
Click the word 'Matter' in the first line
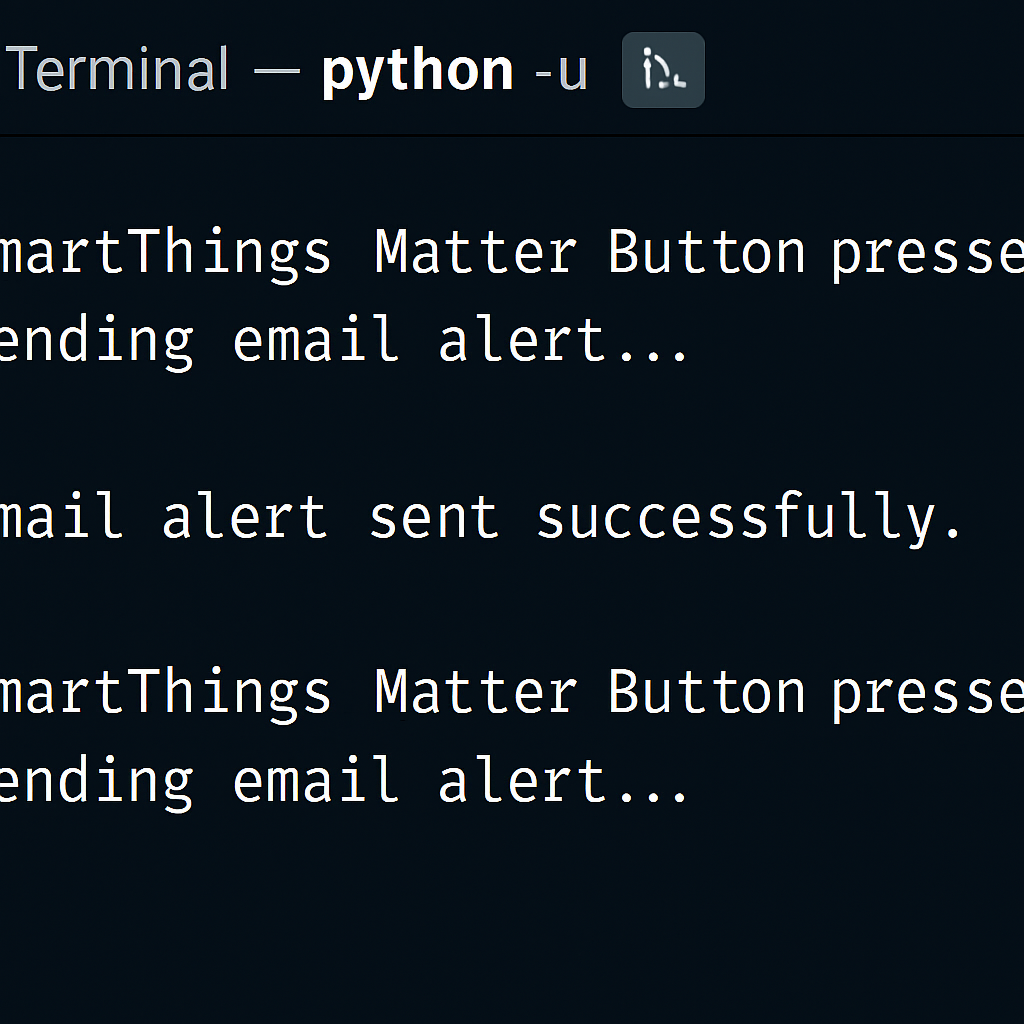tap(475, 252)
